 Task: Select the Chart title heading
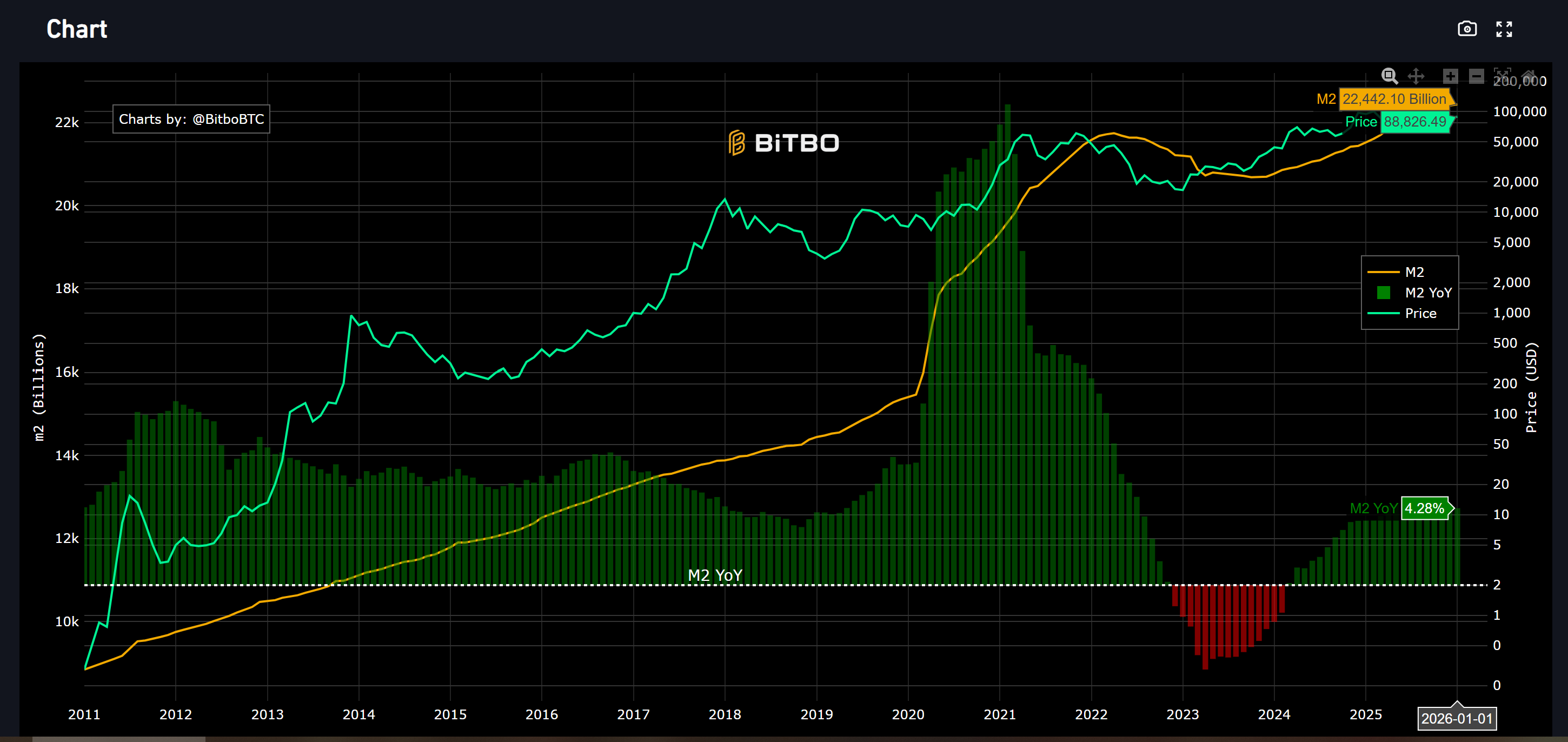tap(77, 29)
